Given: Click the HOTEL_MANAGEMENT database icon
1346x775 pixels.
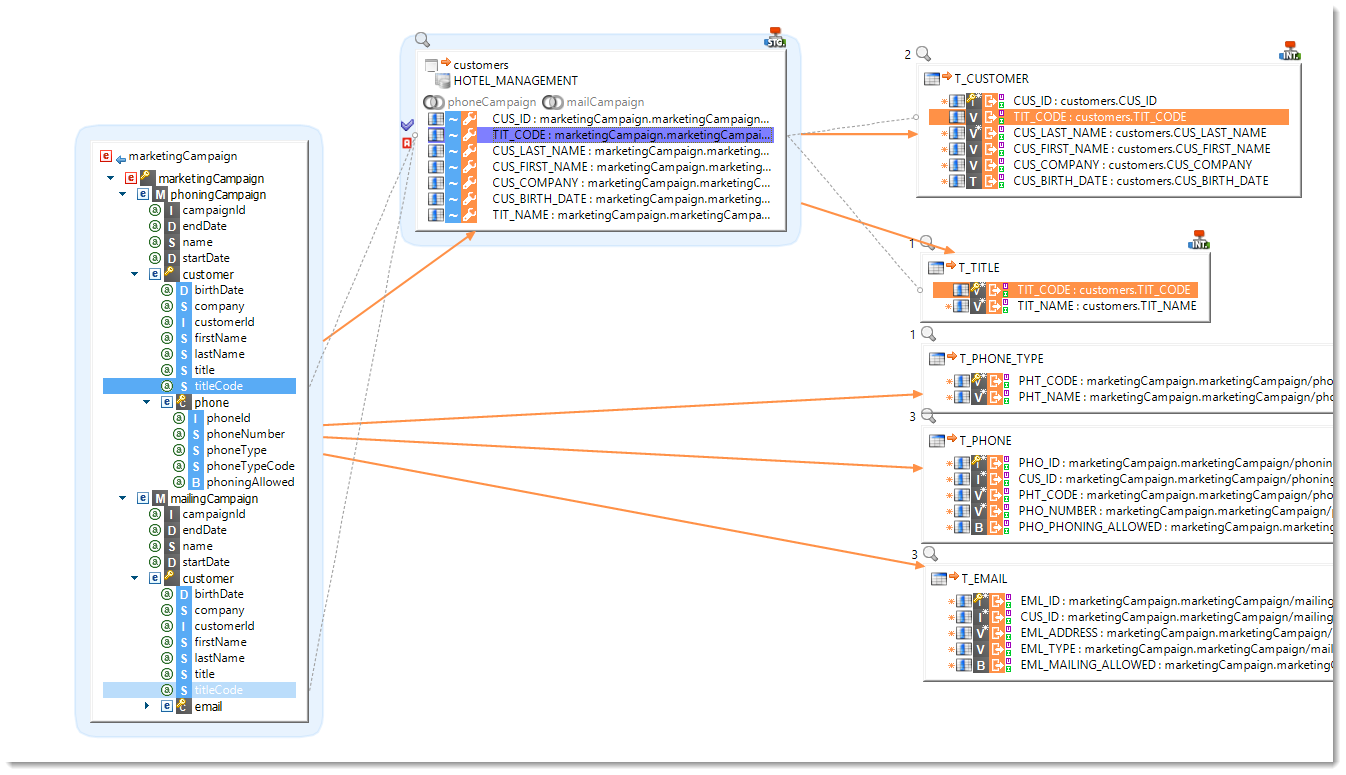Looking at the screenshot, I should tap(443, 81).
